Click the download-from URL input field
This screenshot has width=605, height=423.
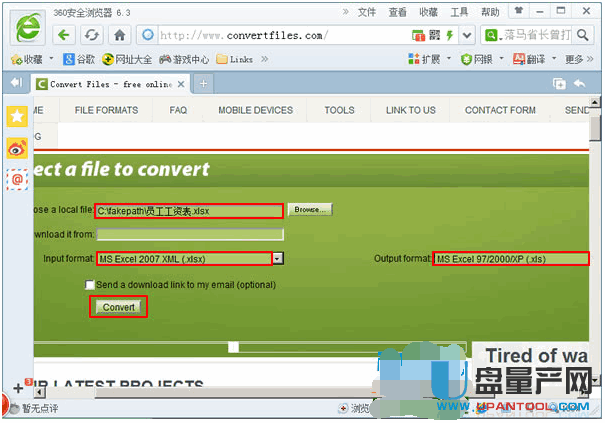click(x=189, y=234)
